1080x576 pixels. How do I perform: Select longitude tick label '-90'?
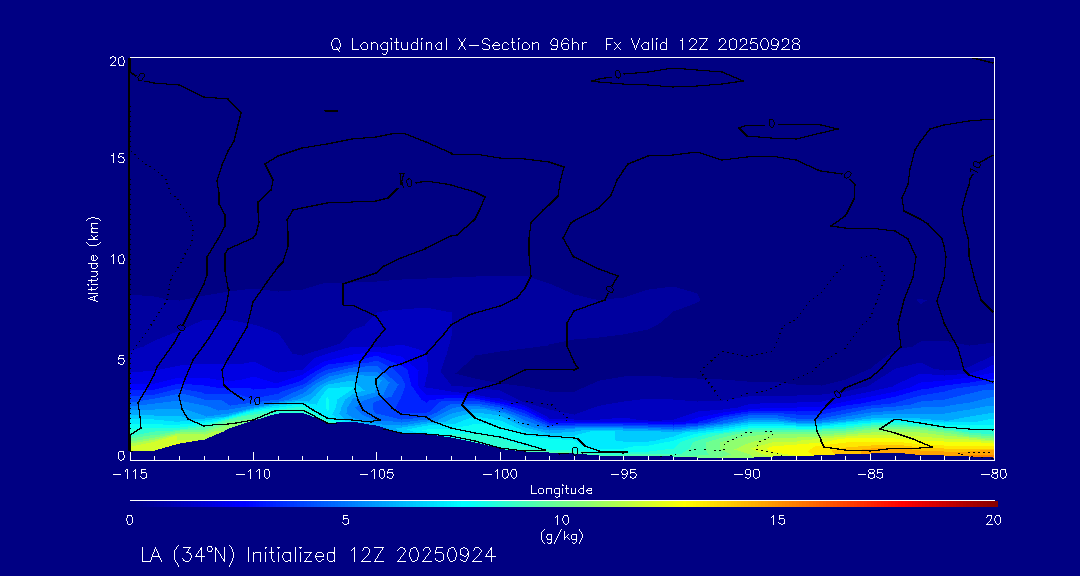(x=747, y=475)
